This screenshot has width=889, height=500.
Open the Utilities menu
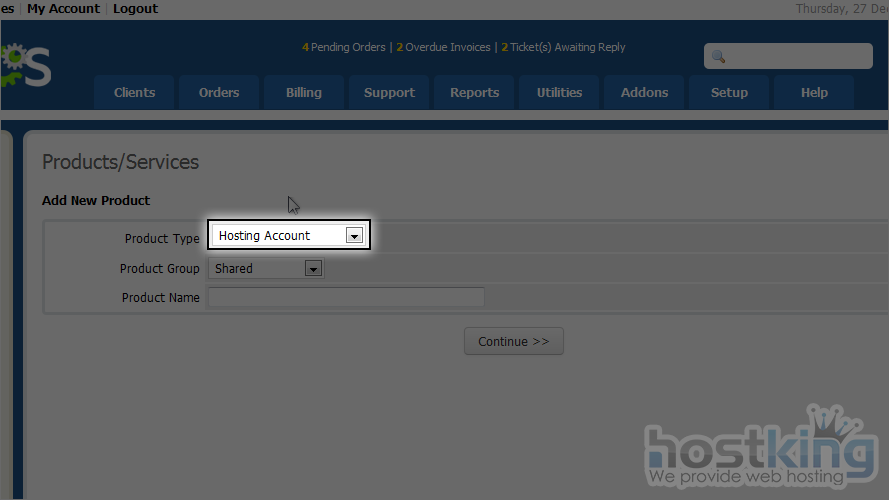click(559, 92)
